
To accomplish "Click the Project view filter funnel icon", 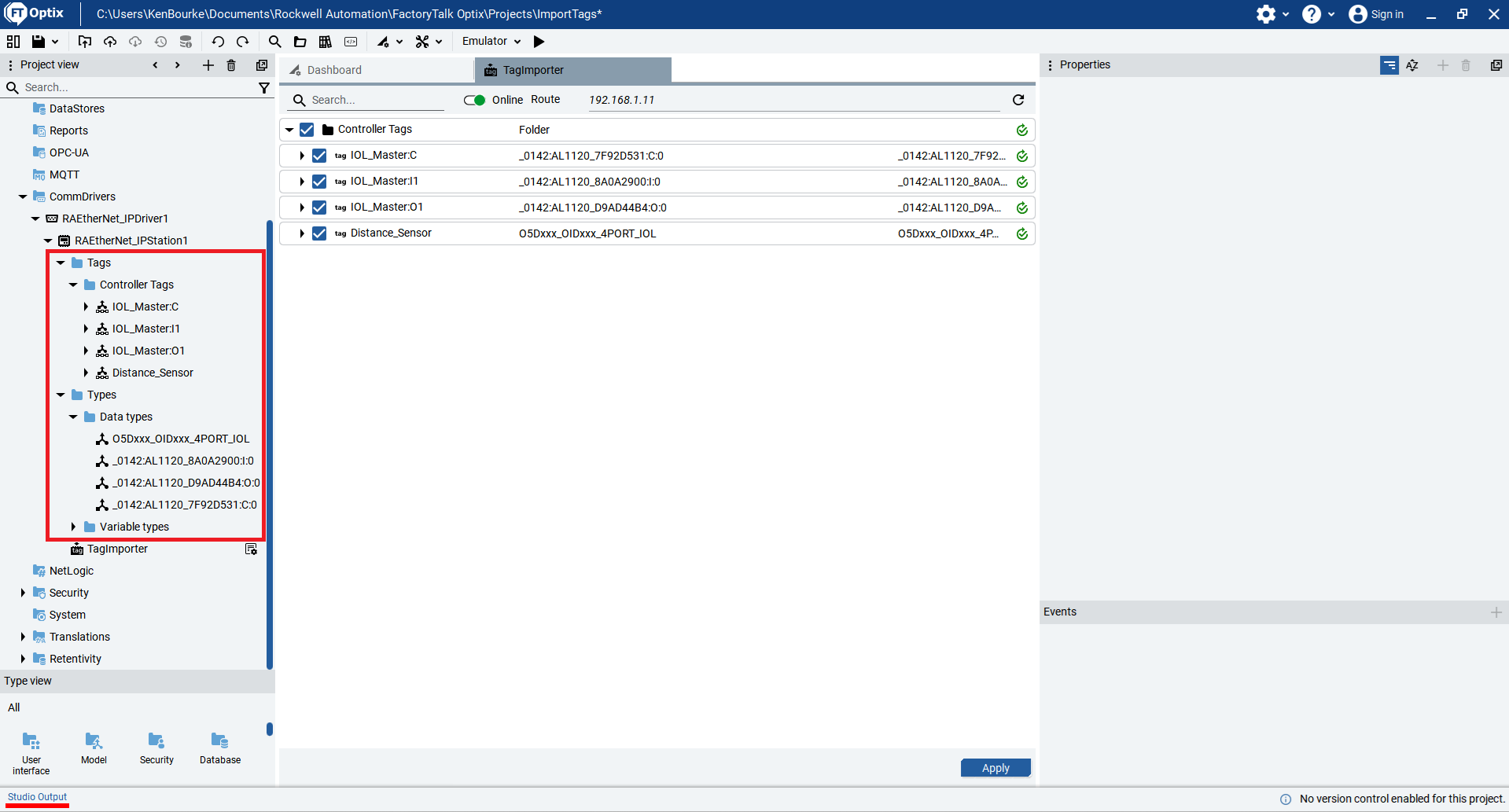I will pos(264,88).
